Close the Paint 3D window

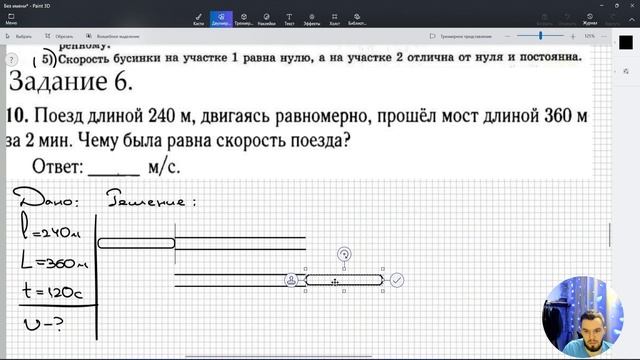(631, 5)
